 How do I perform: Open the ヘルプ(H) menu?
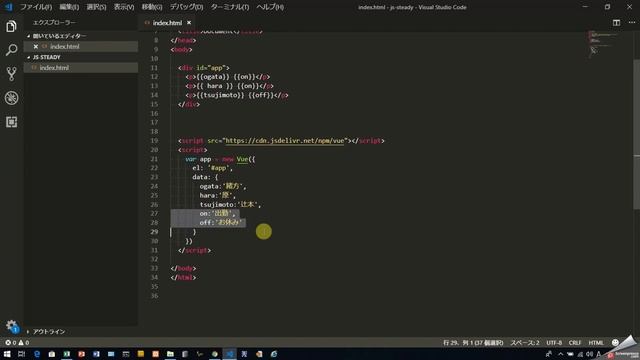click(270, 7)
